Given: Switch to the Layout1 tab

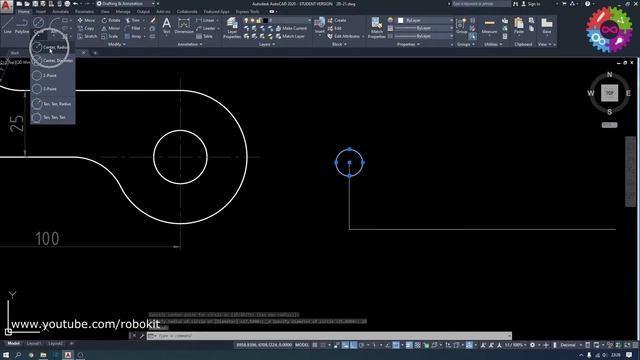Looking at the screenshot, I should point(34,344).
